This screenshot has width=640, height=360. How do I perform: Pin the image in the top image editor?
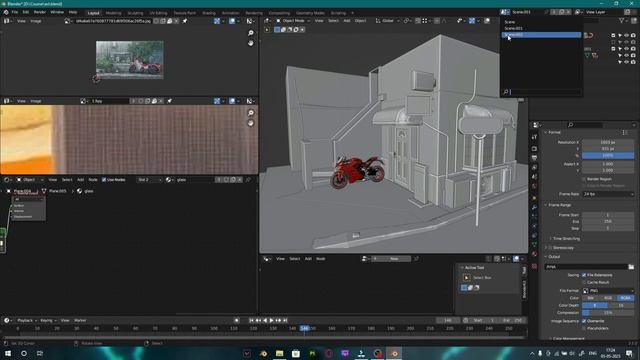185,21
